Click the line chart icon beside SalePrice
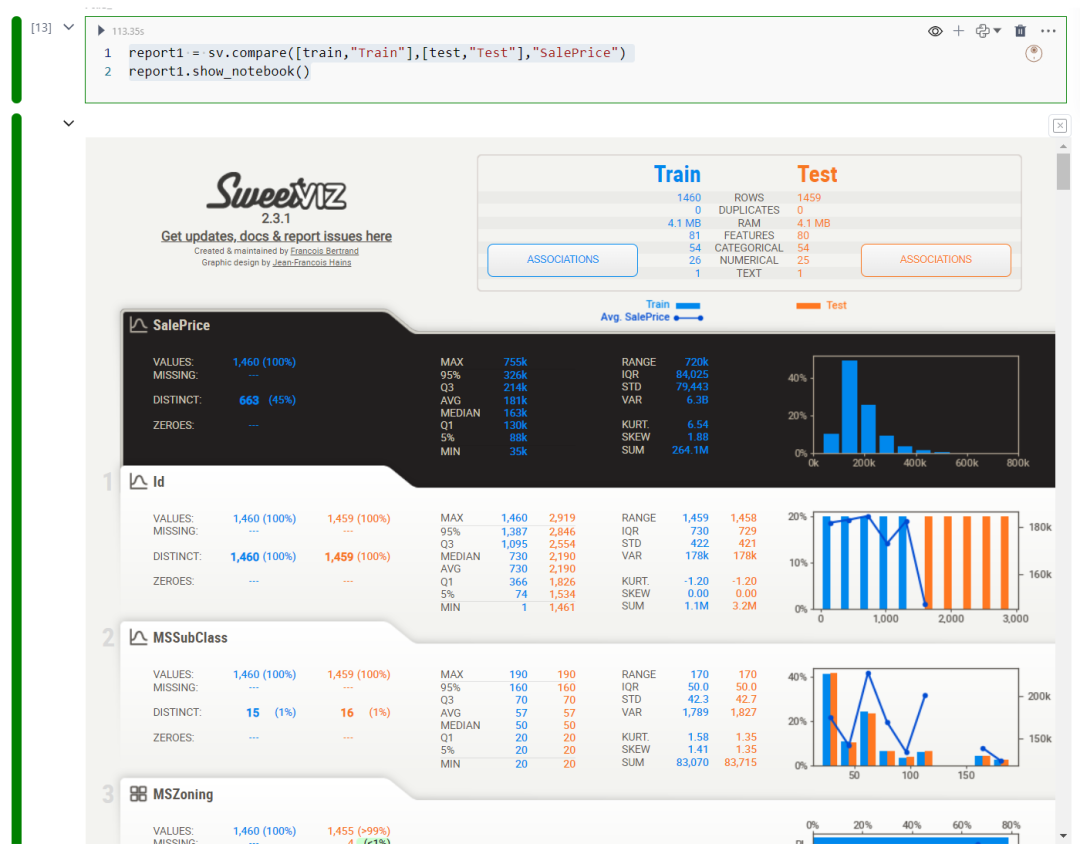Viewport: 1080px width, 854px height. [x=138, y=325]
